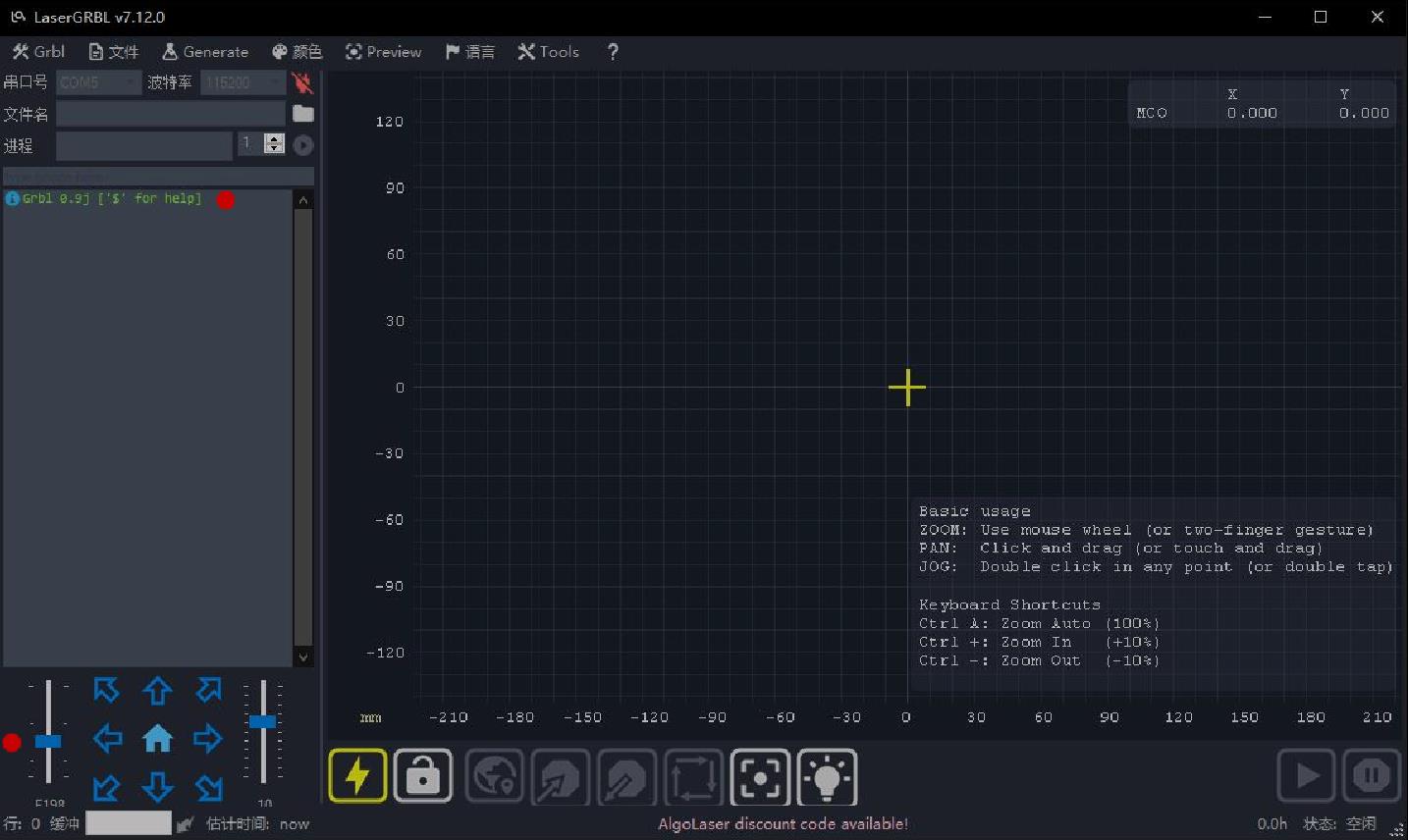1408x840 pixels.
Task: Click the large play resume button
Action: [x=1306, y=776]
